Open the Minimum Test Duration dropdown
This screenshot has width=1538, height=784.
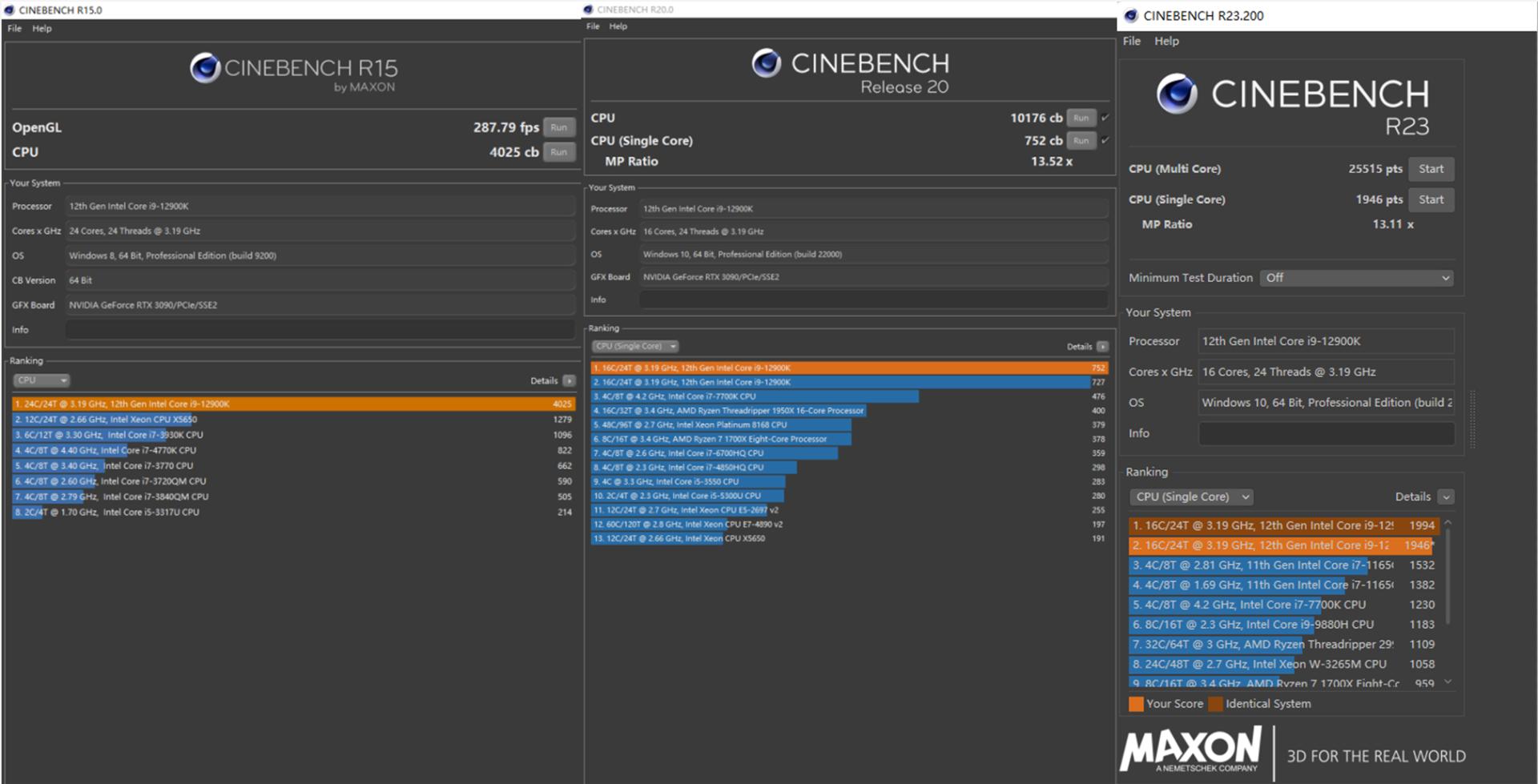[1356, 278]
